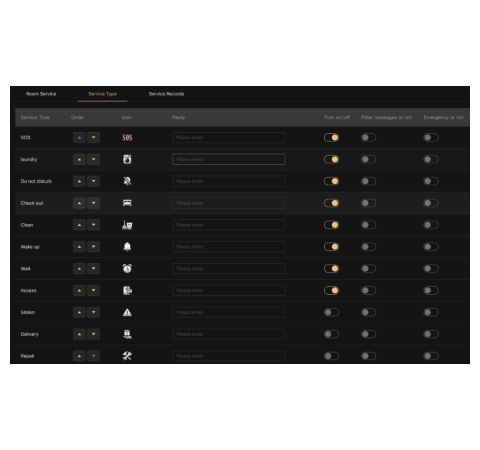Switch to the Room Service tab

41,94
